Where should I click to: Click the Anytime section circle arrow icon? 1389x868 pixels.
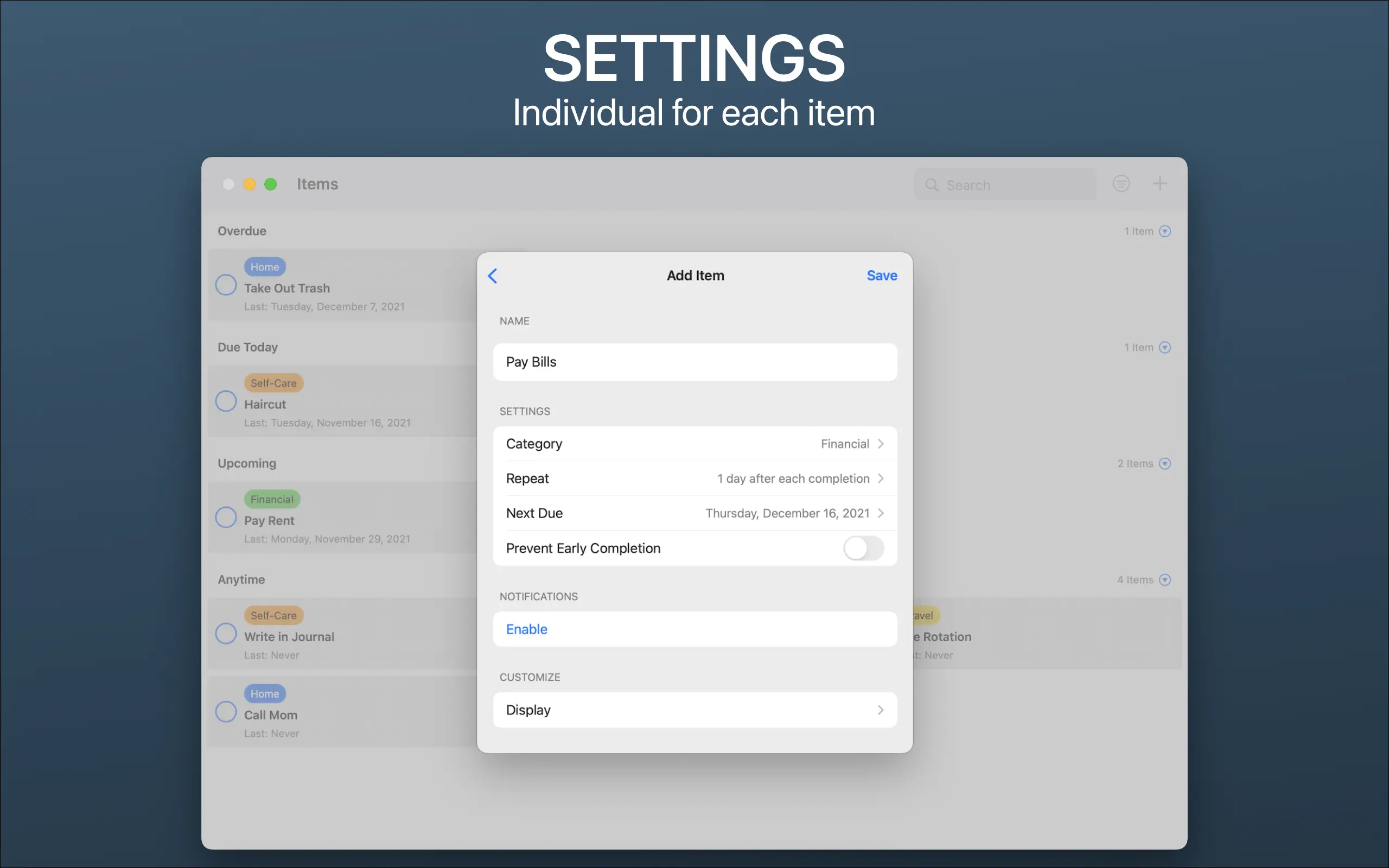[x=1164, y=580]
